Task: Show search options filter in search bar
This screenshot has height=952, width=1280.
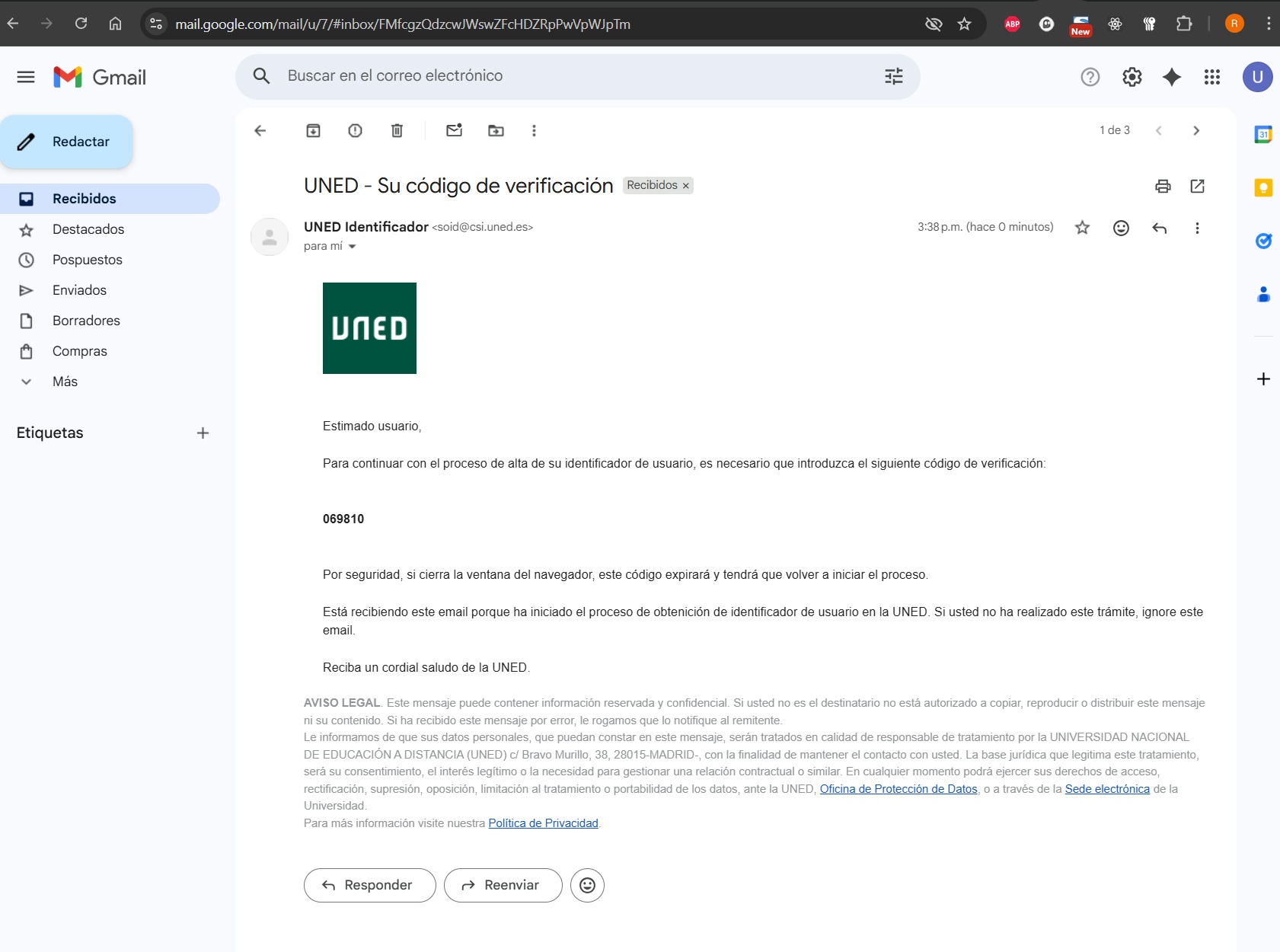Action: click(893, 76)
